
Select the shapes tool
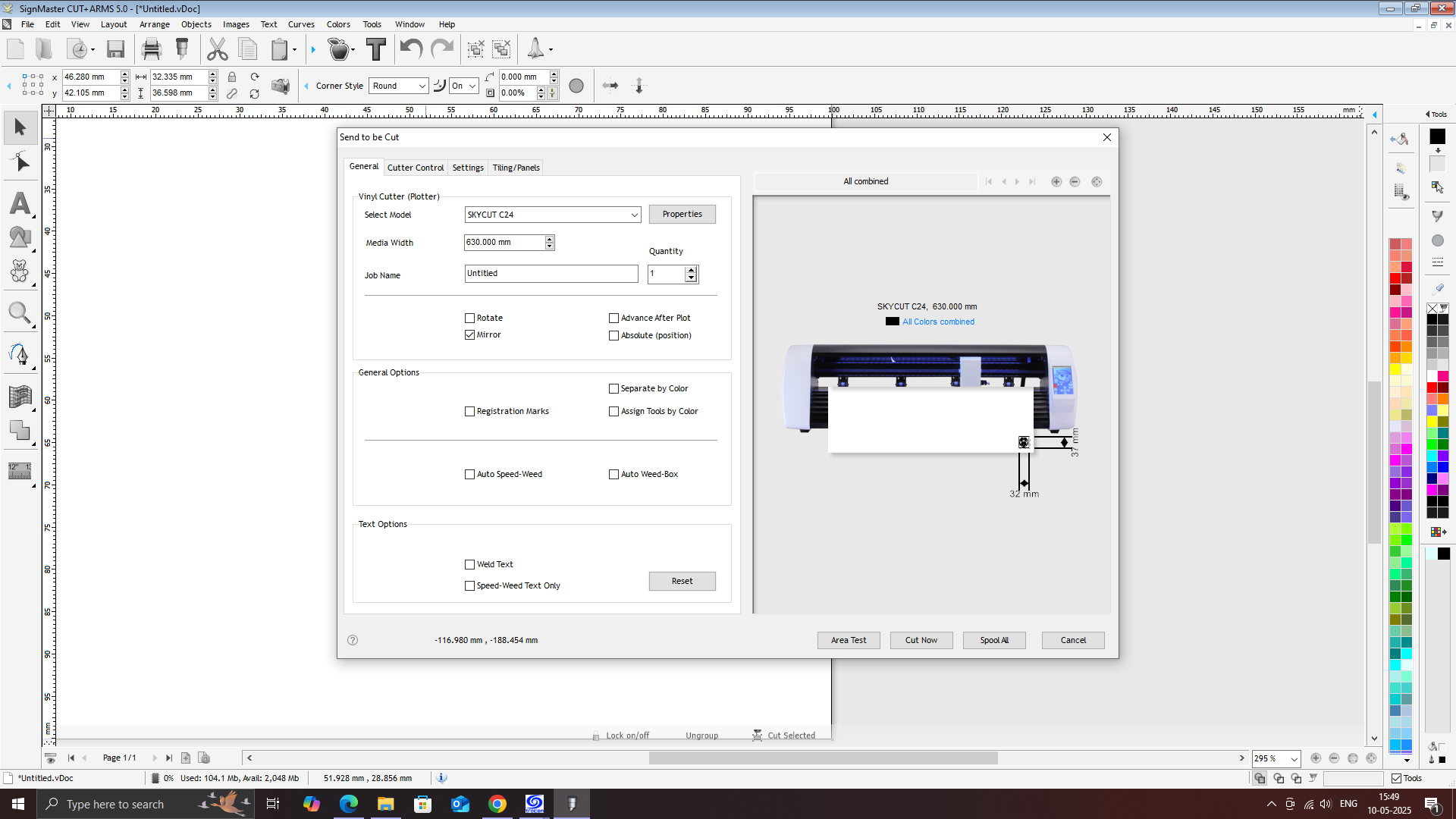[20, 237]
